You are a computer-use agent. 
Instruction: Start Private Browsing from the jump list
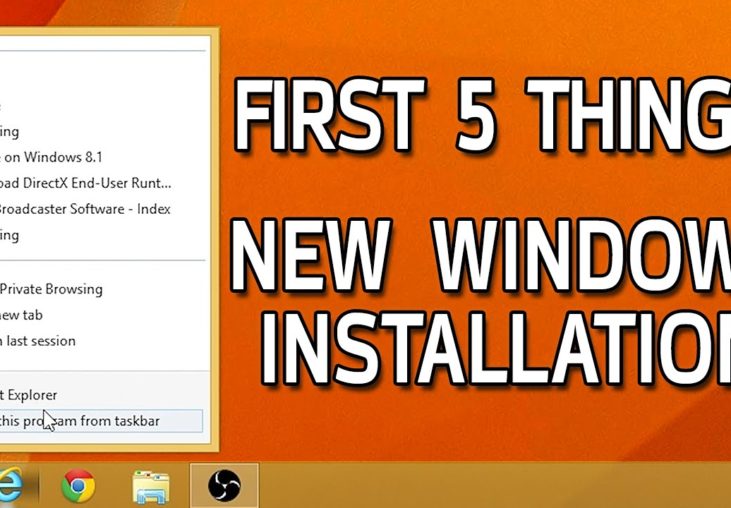click(x=52, y=289)
